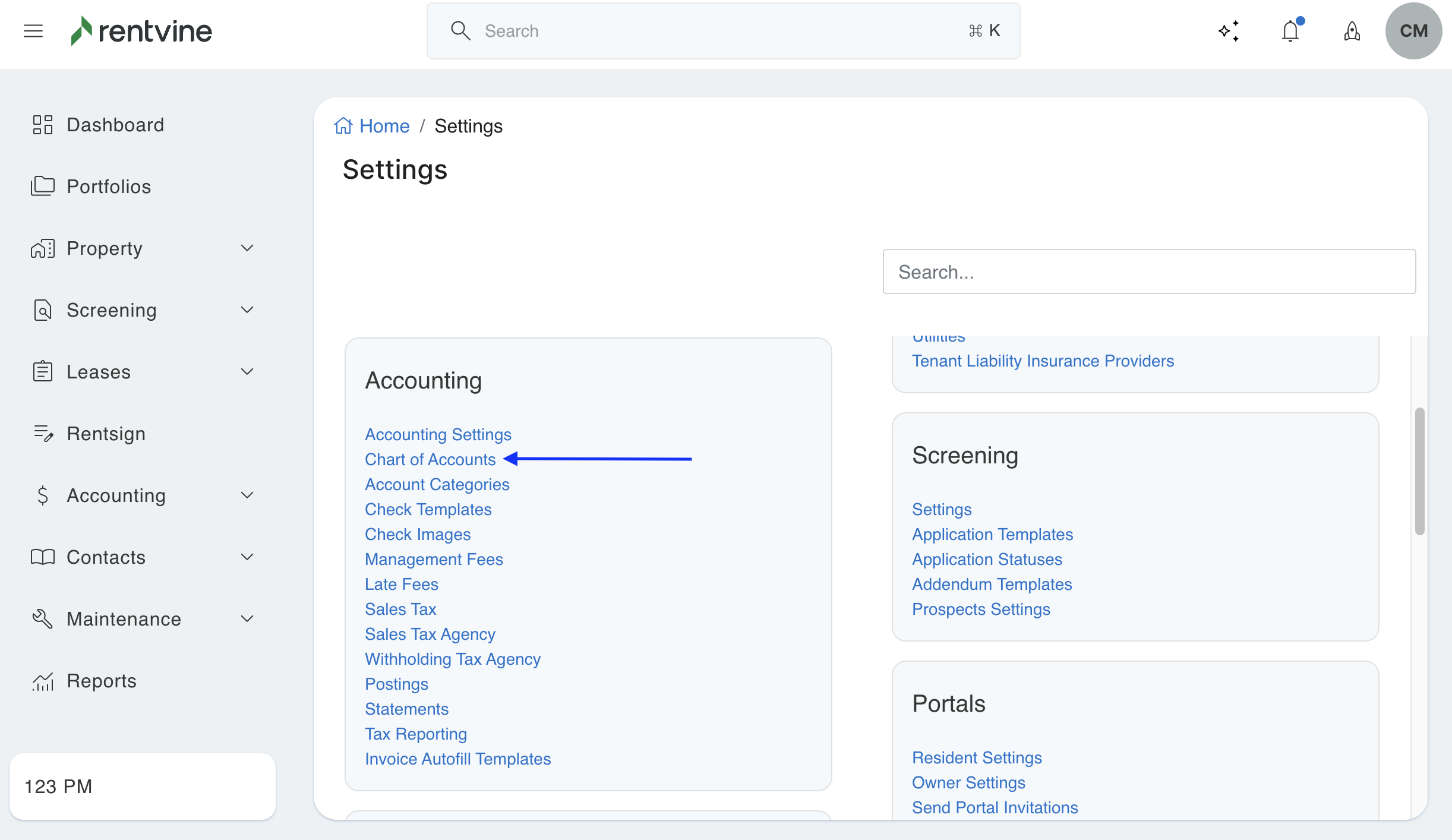
Task: Open the Late Fees settings link
Action: tap(402, 585)
